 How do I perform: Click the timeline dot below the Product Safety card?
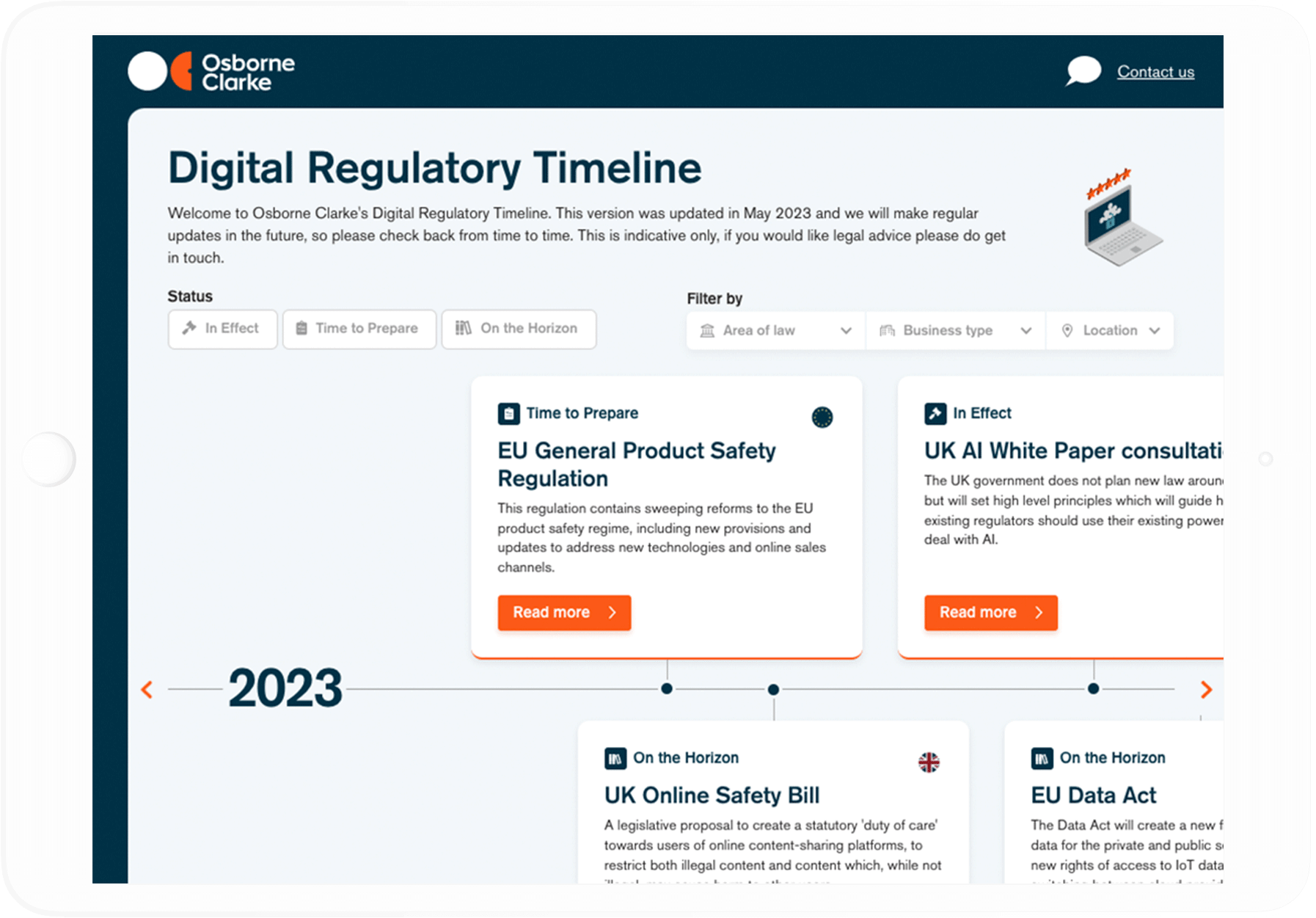click(x=666, y=689)
